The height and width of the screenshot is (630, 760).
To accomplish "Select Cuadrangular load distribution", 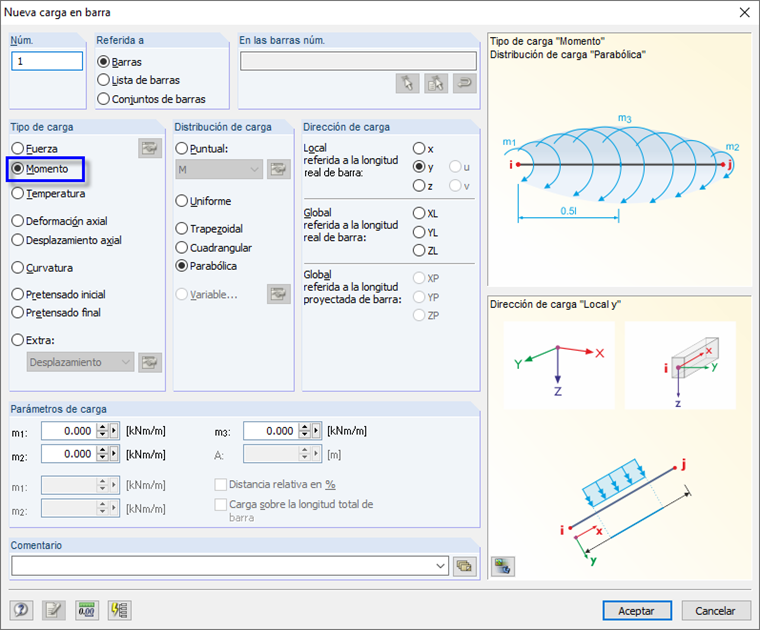I will (x=214, y=248).
